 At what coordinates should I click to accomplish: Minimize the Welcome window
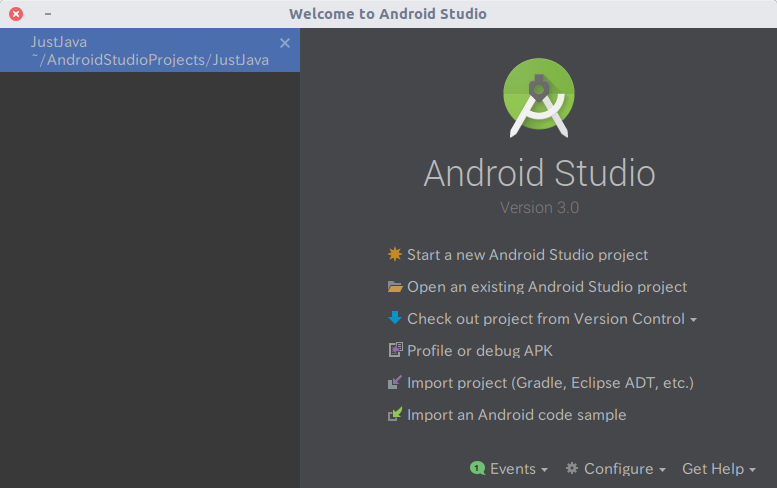pyautogui.click(x=48, y=14)
